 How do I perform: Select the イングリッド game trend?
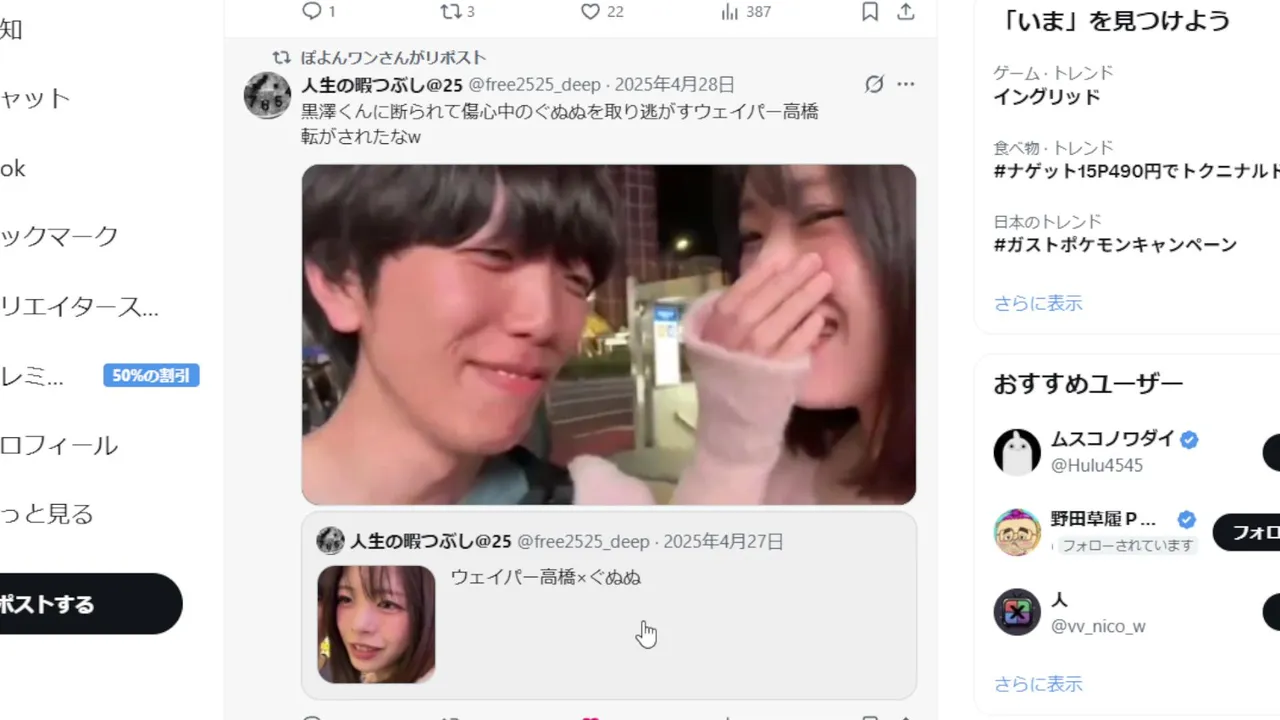pyautogui.click(x=1047, y=97)
